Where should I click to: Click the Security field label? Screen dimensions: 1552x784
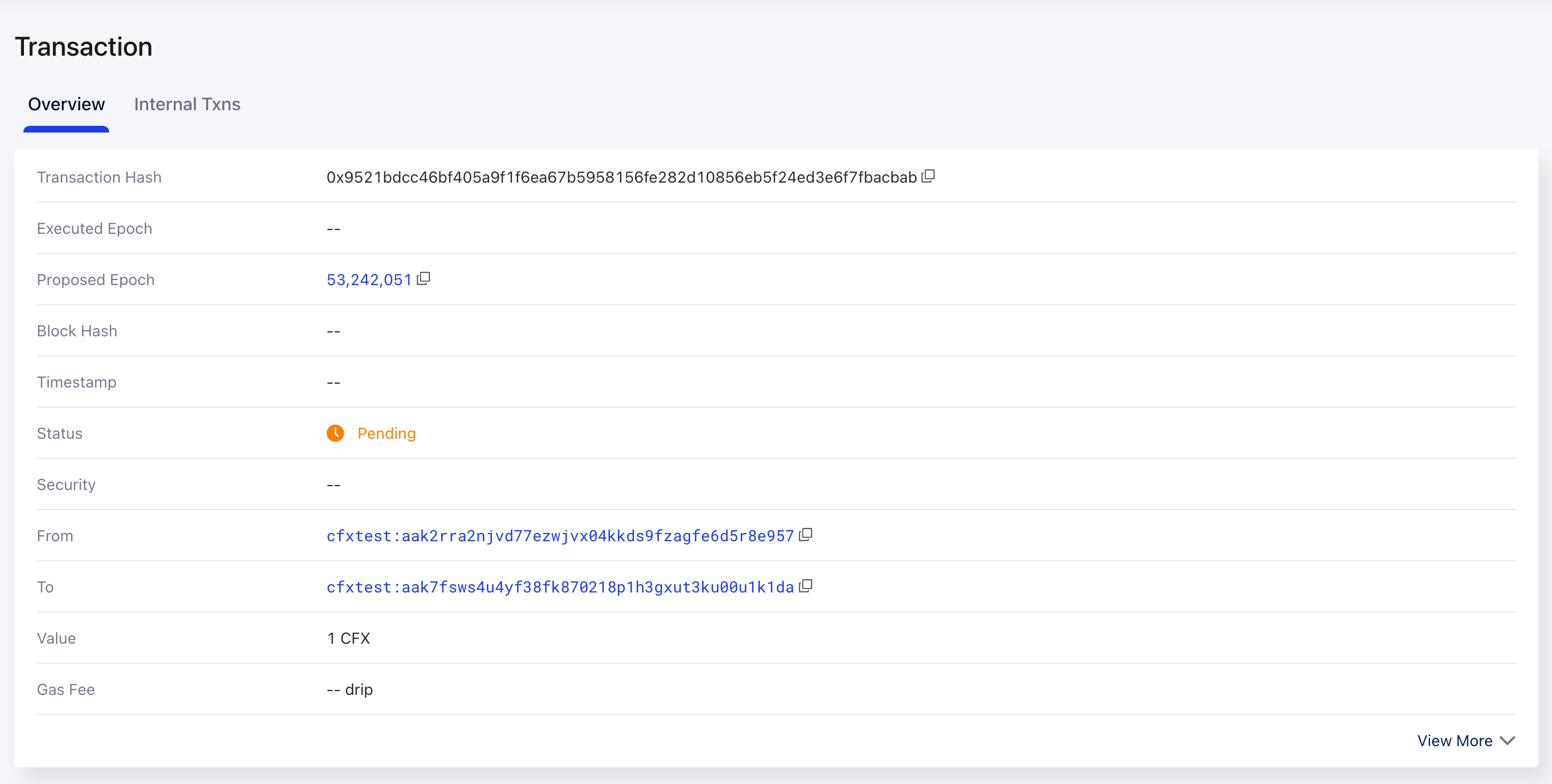(x=66, y=485)
